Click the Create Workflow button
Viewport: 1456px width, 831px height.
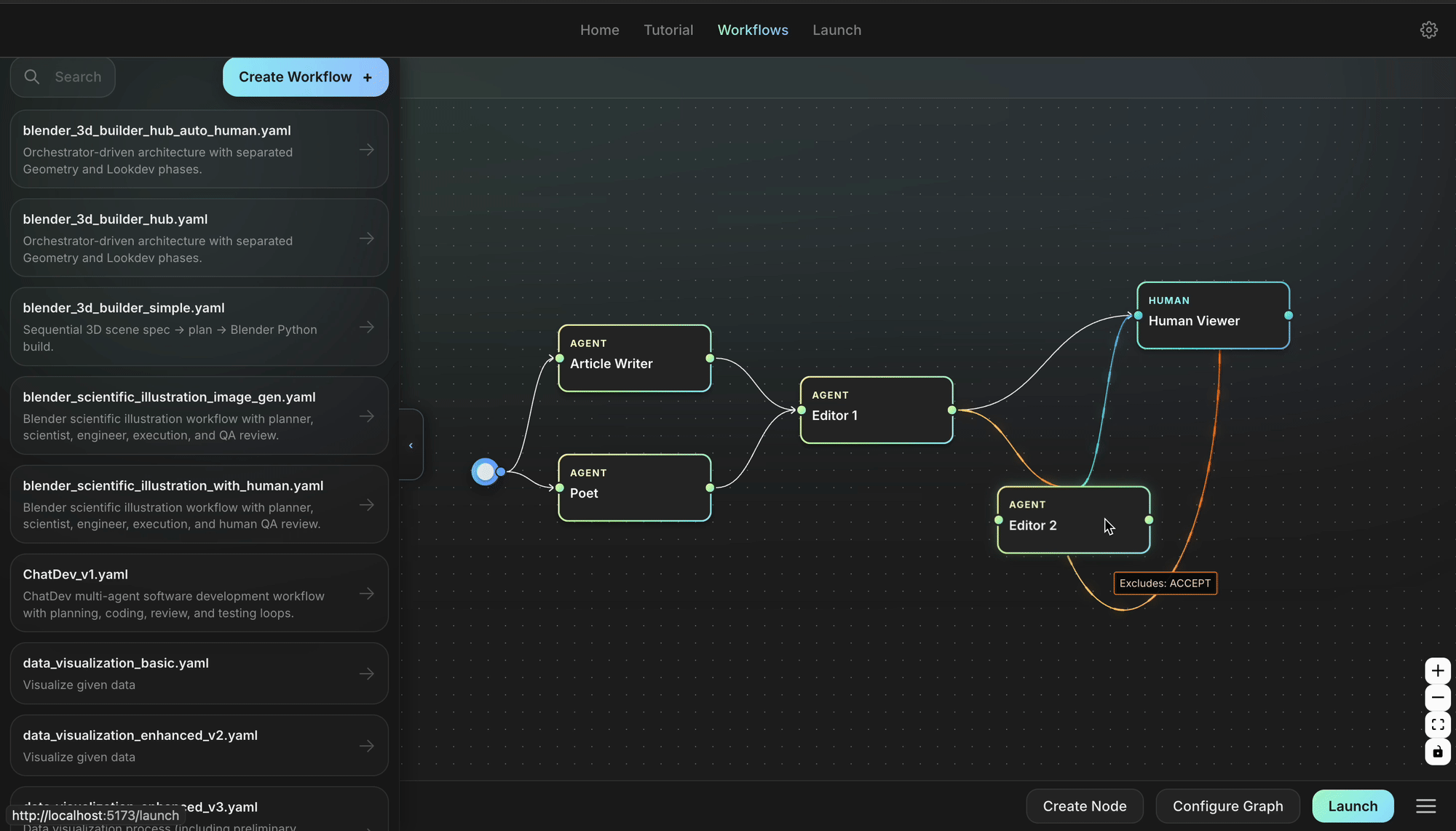(305, 76)
